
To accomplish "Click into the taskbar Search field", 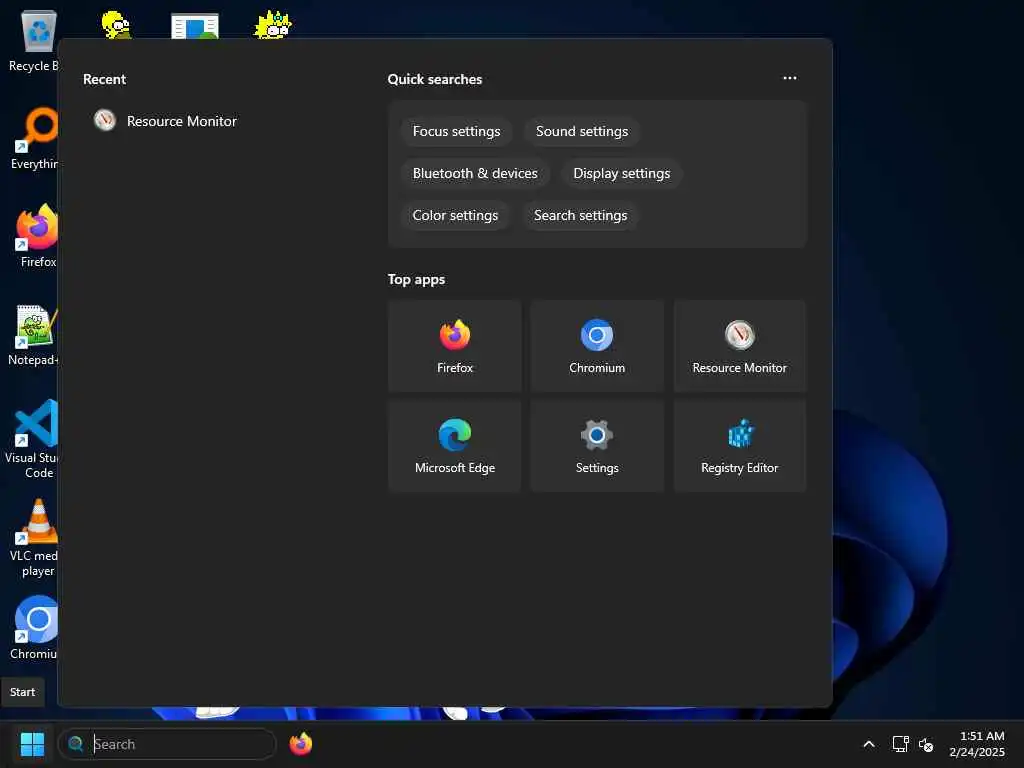I will (x=167, y=744).
